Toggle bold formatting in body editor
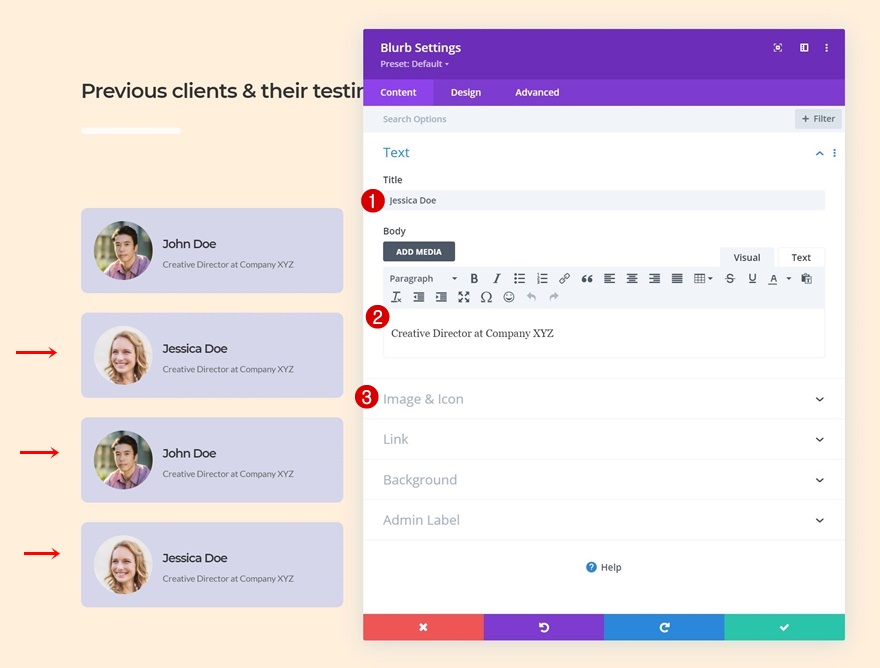Image resolution: width=880 pixels, height=668 pixels. click(474, 278)
